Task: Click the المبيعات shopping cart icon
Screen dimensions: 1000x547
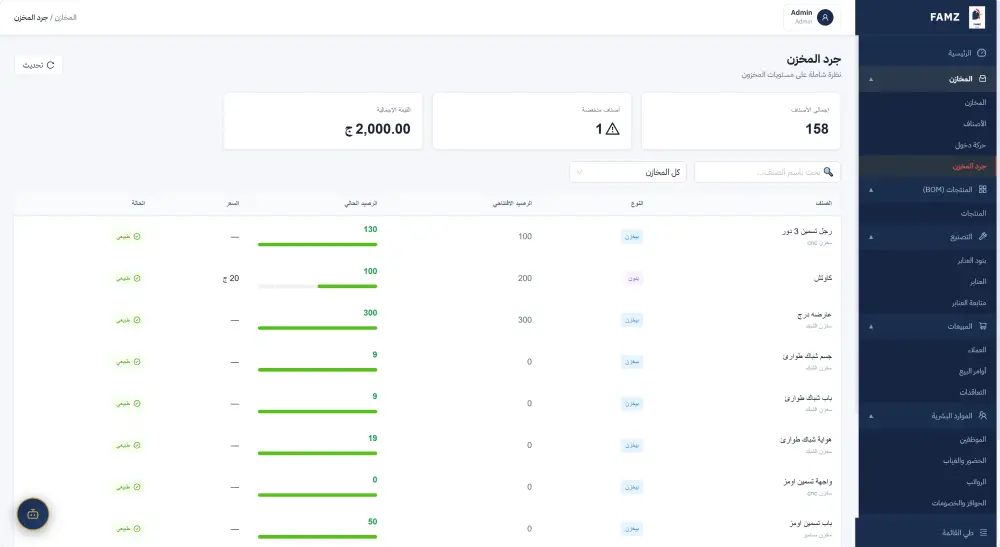Action: click(982, 326)
